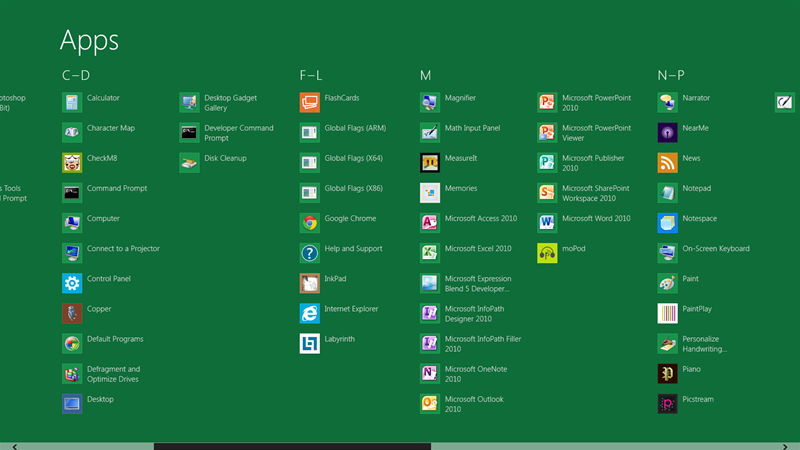Click the M group header

(x=426, y=76)
